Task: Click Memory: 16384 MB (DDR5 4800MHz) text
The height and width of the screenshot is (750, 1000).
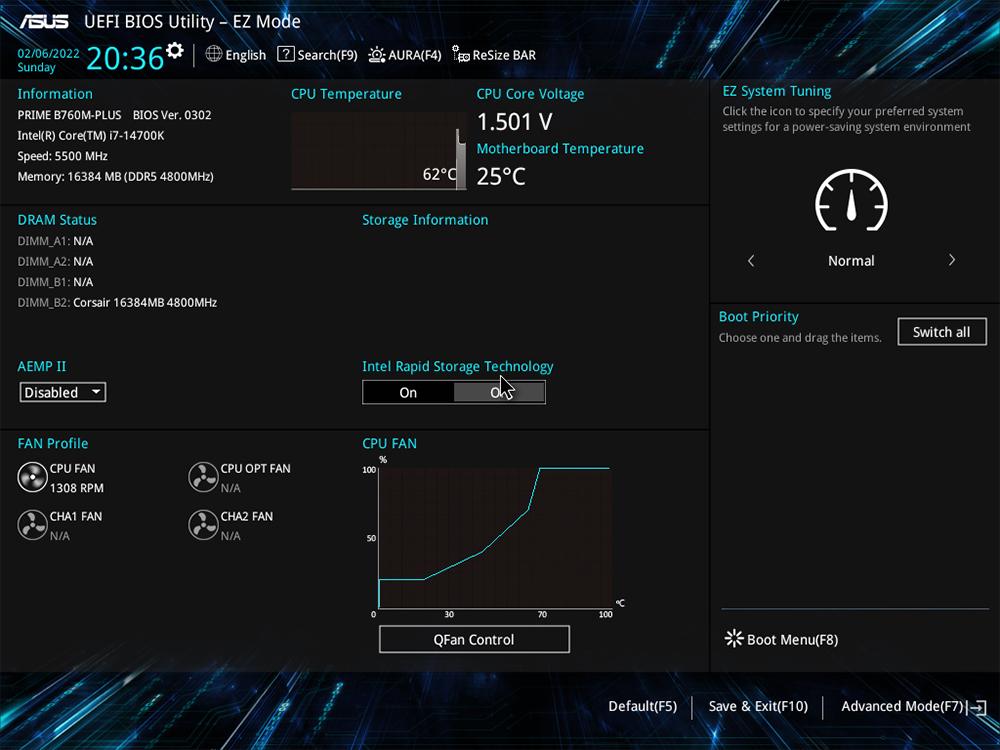Action: pos(115,177)
